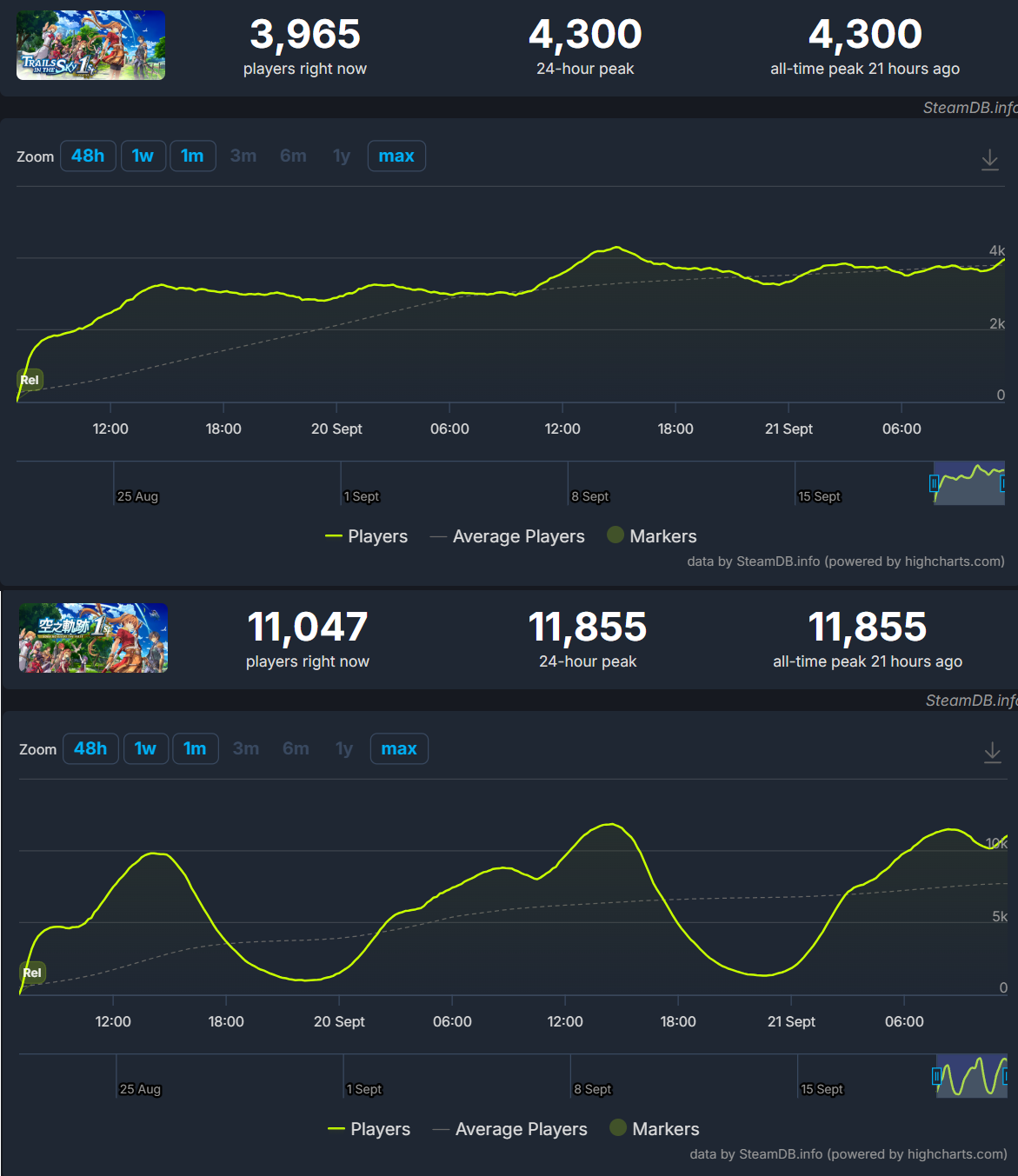This screenshot has height=1176, width=1018.
Task: Grab the left navigator handle on the top chart
Action: 934,483
